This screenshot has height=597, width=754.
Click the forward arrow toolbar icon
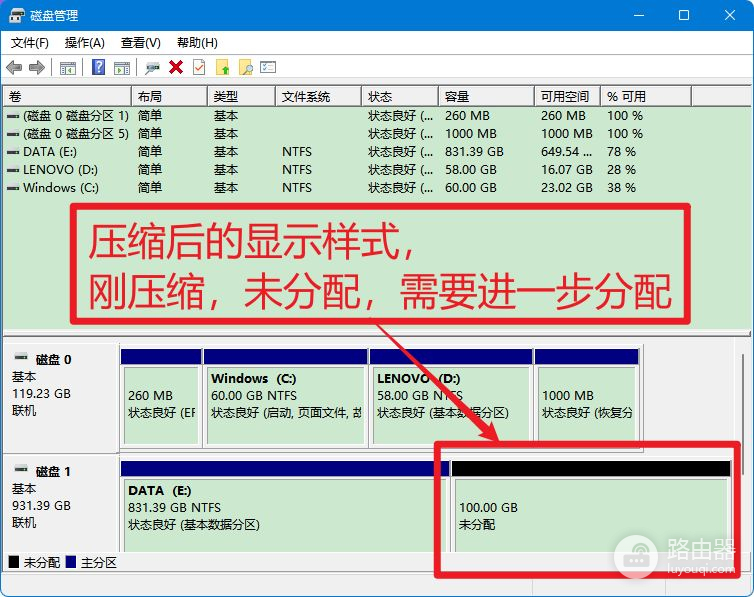click(x=37, y=67)
